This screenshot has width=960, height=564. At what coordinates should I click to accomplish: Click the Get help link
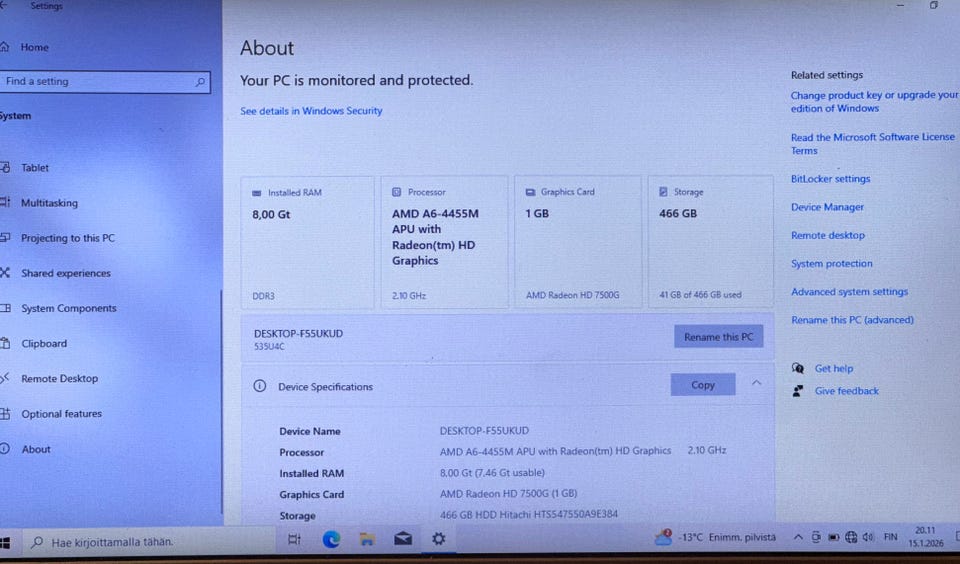[833, 369]
